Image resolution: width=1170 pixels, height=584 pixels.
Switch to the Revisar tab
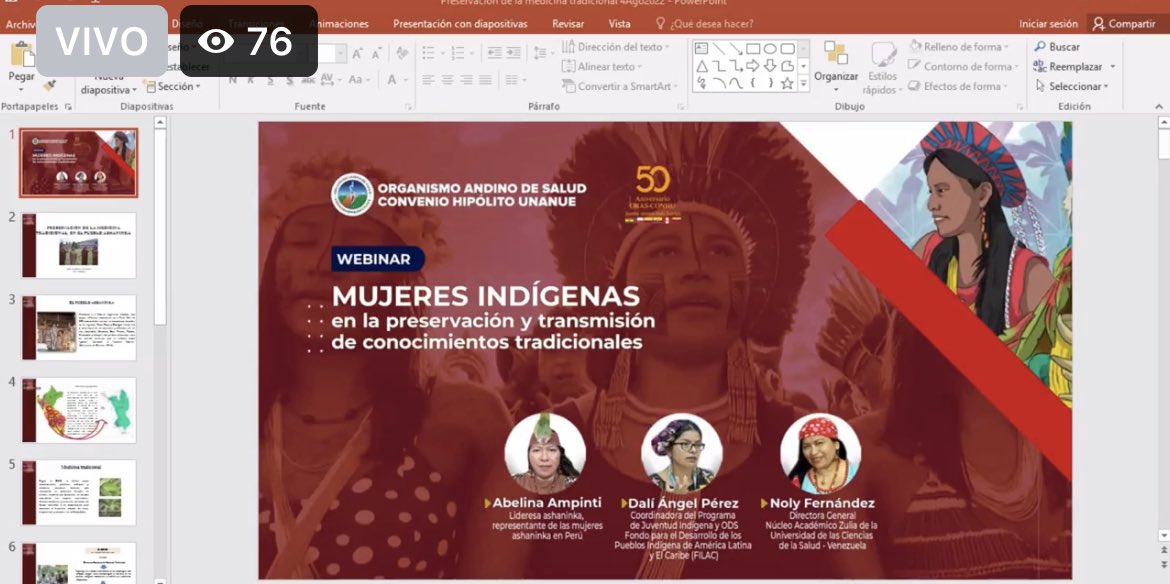pyautogui.click(x=568, y=24)
